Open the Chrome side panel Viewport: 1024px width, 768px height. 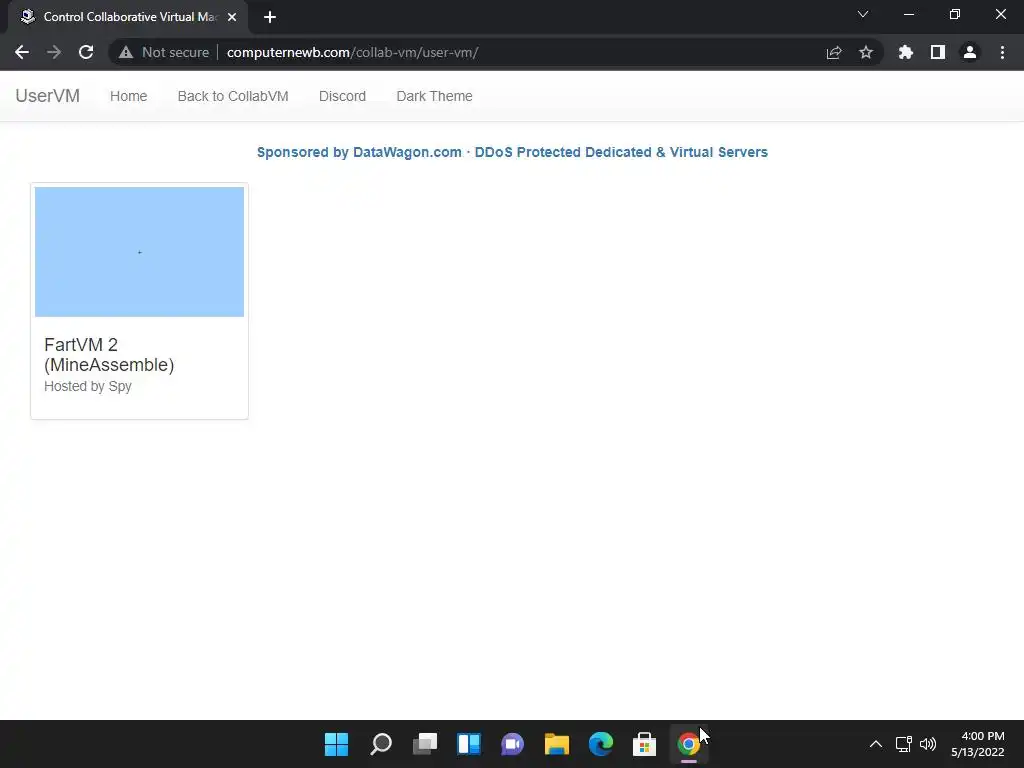[x=938, y=52]
